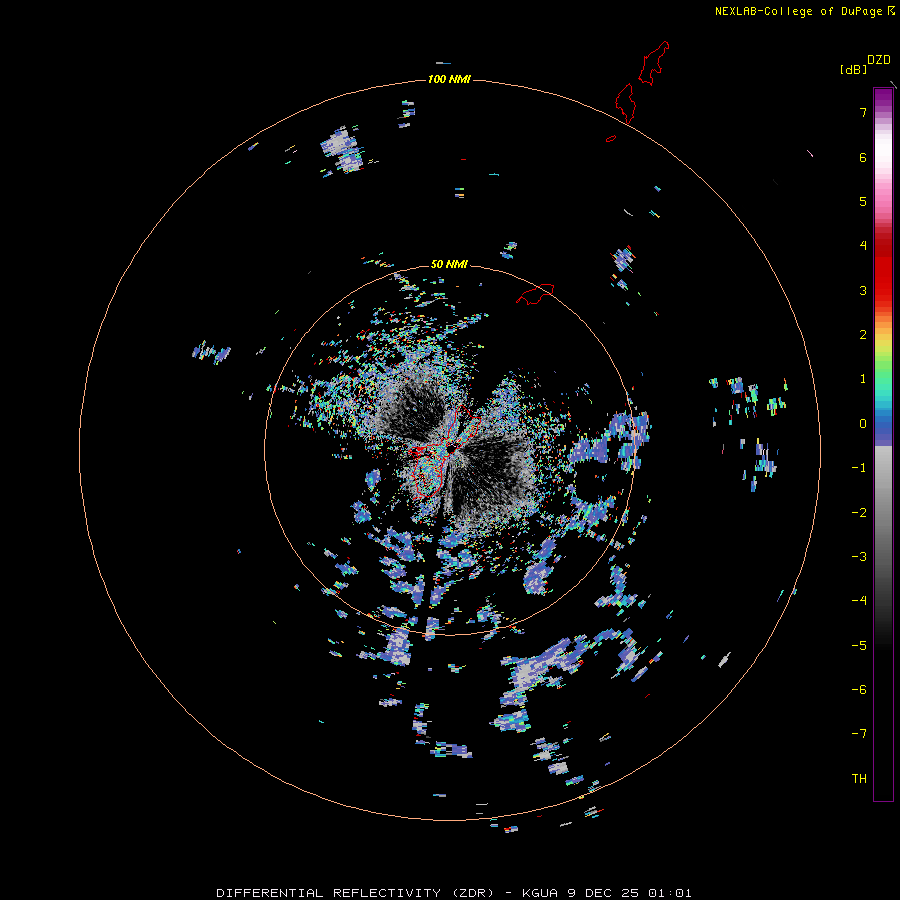Click the 1 value on the dB scale
This screenshot has height=900, width=900.
(x=863, y=379)
